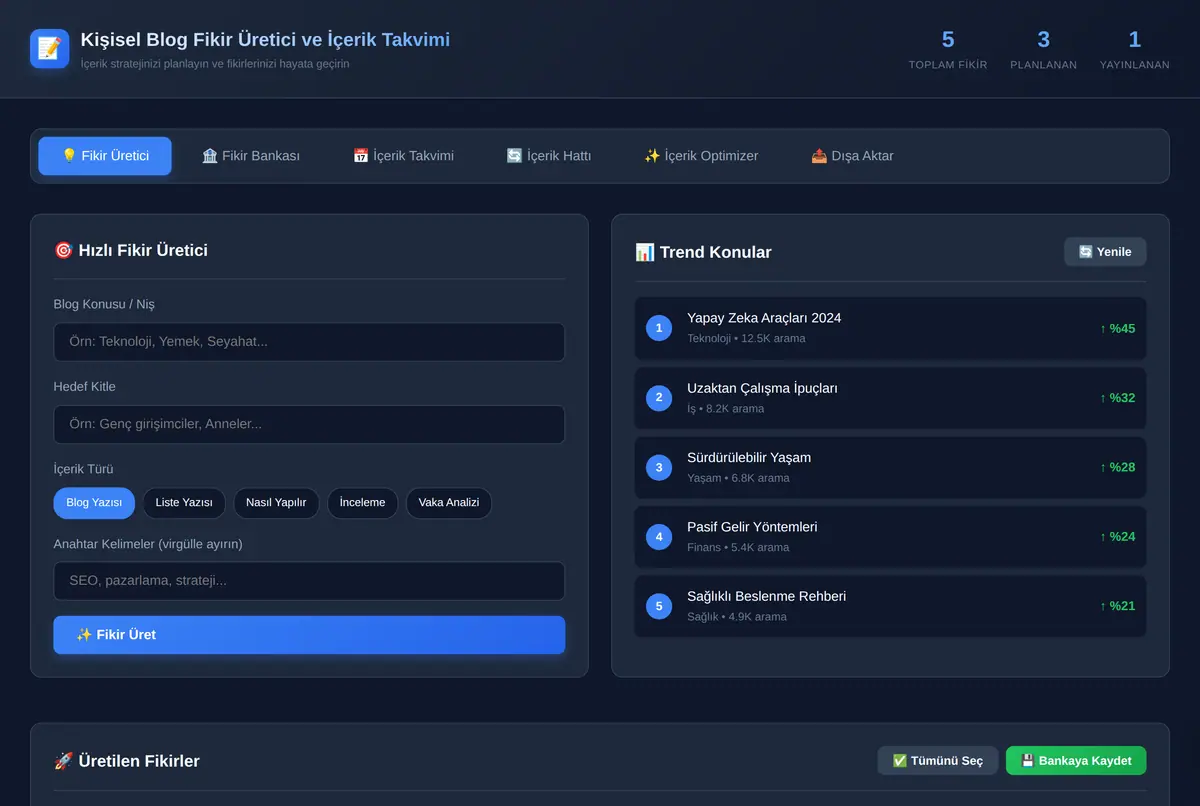Save ideas with Bankaya Kaydet button
This screenshot has width=1200, height=806.
tap(1076, 761)
